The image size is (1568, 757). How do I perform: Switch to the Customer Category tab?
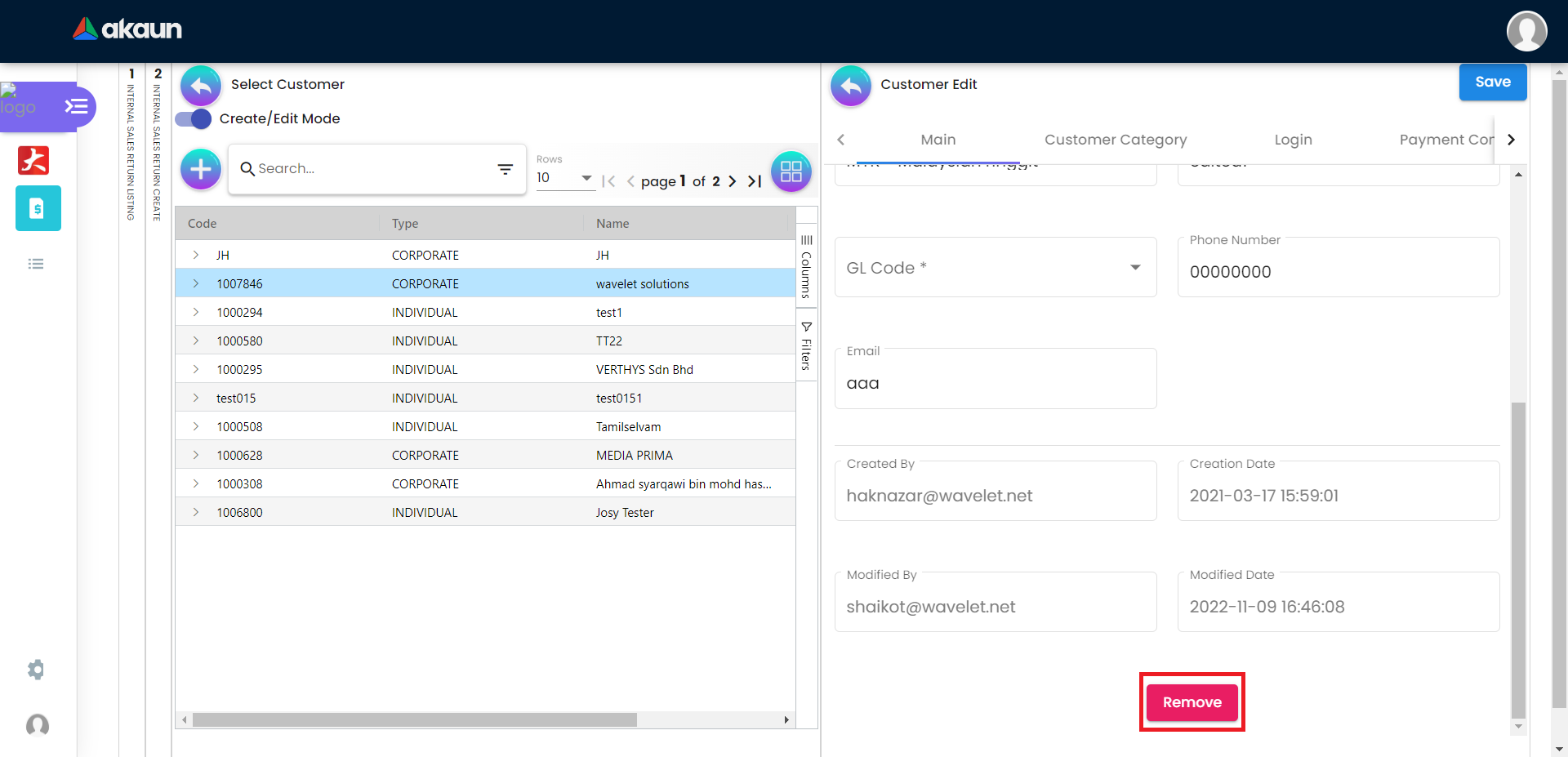(1115, 140)
